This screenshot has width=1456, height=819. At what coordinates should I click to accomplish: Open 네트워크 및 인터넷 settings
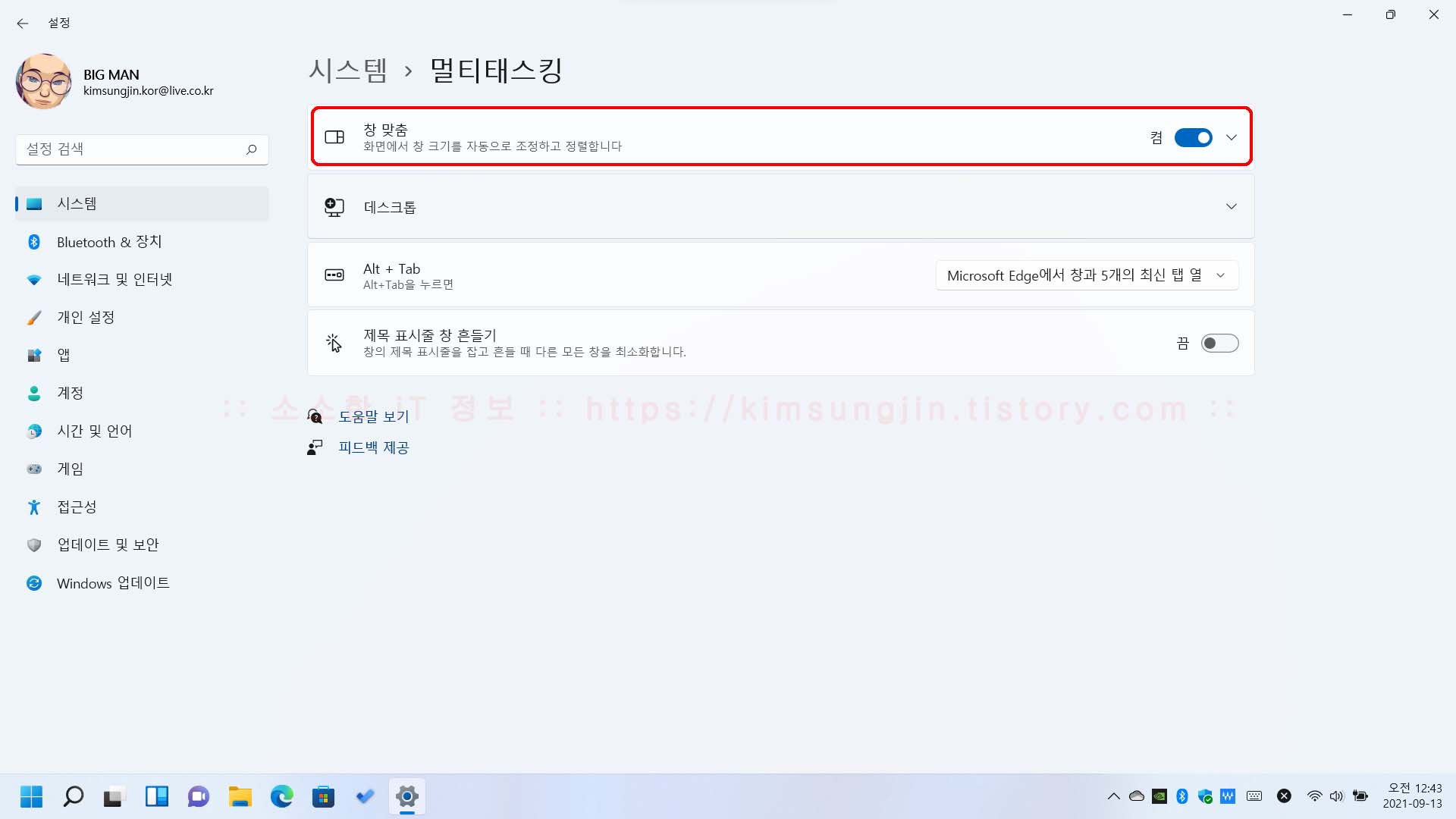coord(115,280)
